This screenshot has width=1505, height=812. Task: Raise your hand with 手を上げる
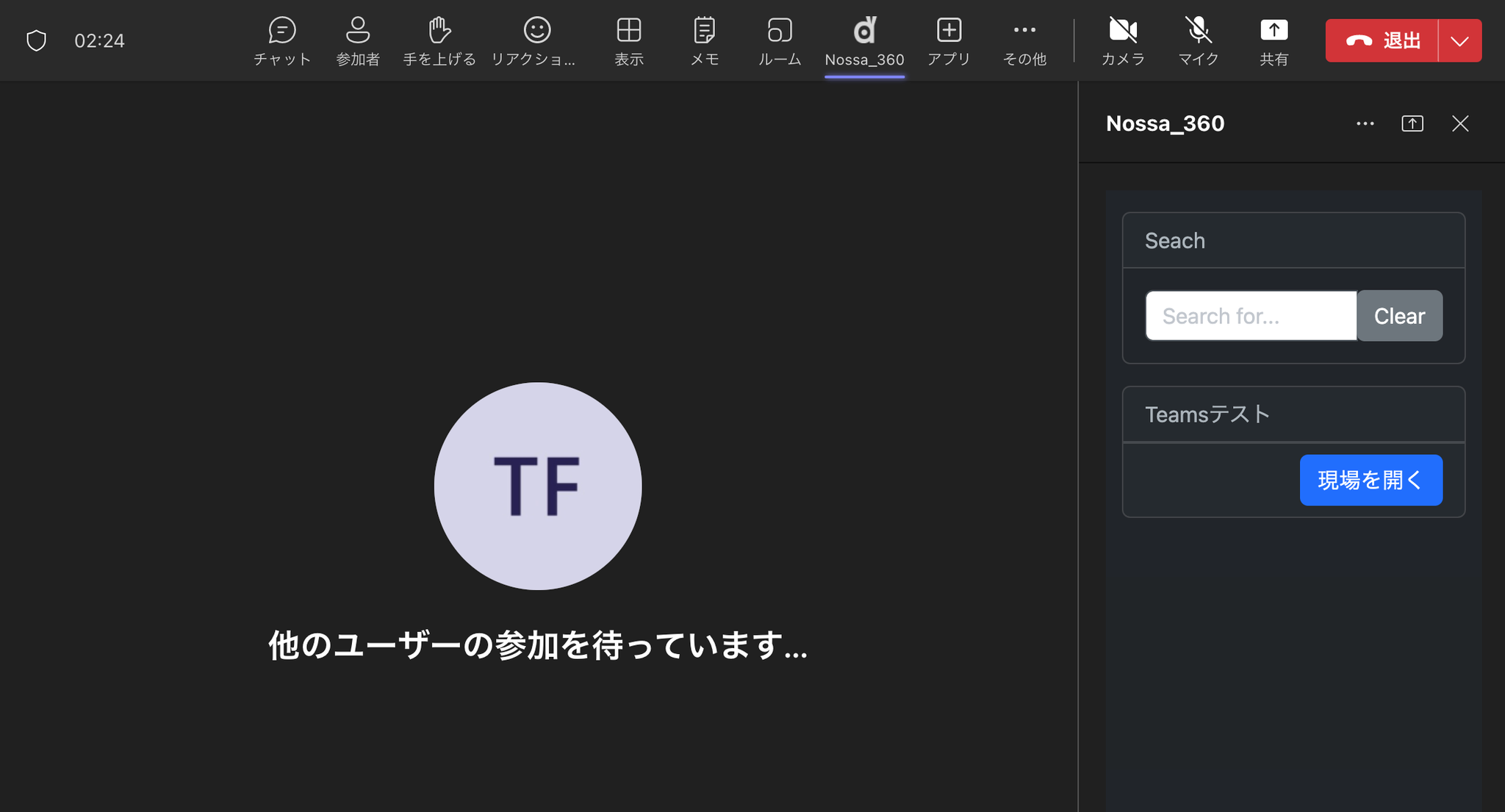coord(439,40)
